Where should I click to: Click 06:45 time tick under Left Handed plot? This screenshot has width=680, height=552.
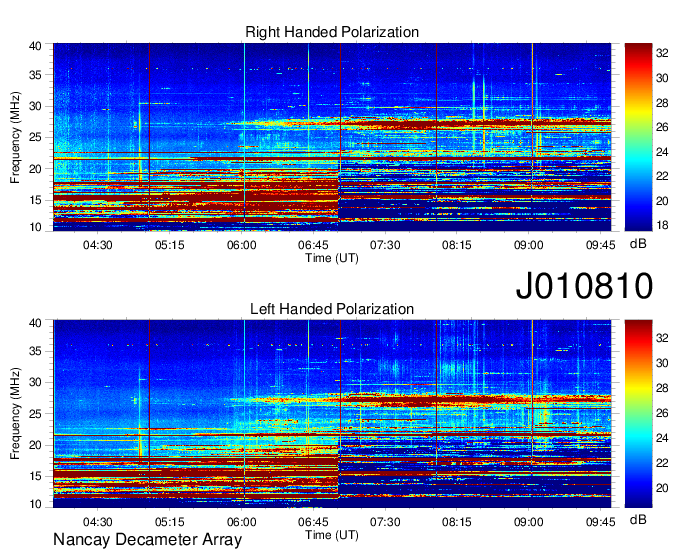coord(313,522)
